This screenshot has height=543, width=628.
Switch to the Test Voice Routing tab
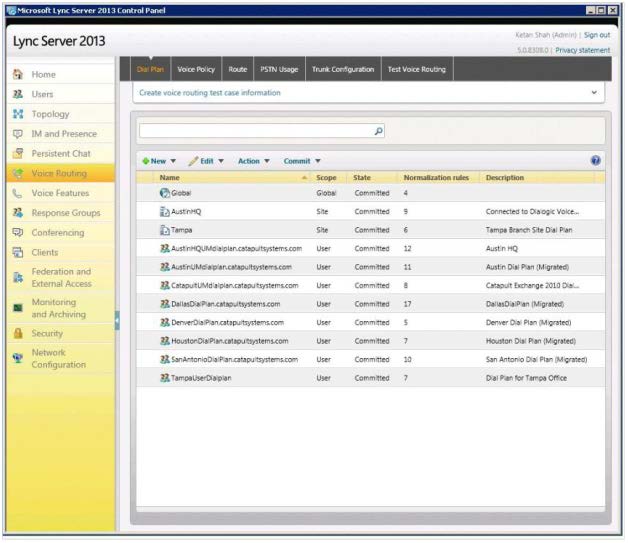pos(417,69)
